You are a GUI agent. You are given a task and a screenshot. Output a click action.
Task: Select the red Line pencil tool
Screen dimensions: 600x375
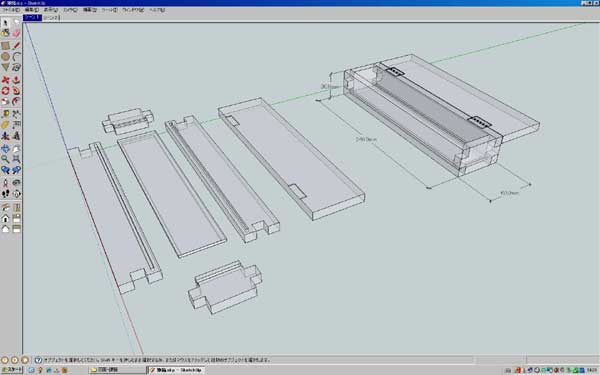coord(16,46)
